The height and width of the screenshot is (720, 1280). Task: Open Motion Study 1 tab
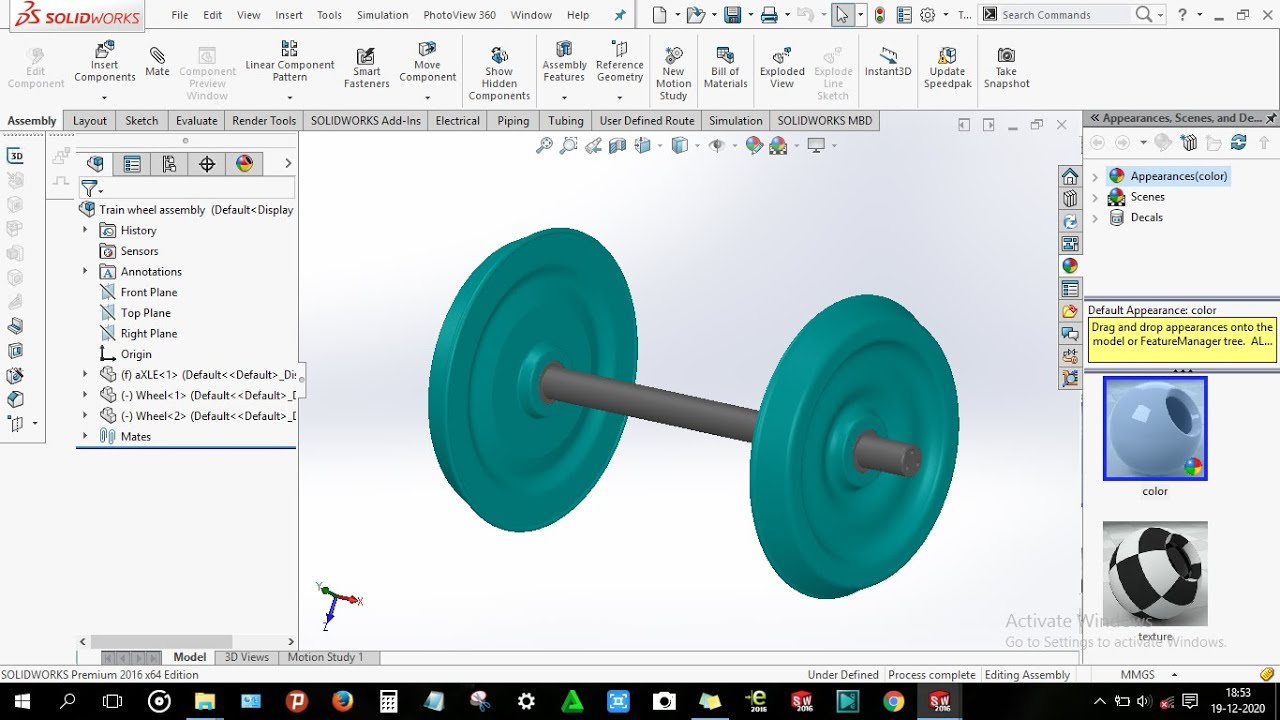[x=325, y=657]
